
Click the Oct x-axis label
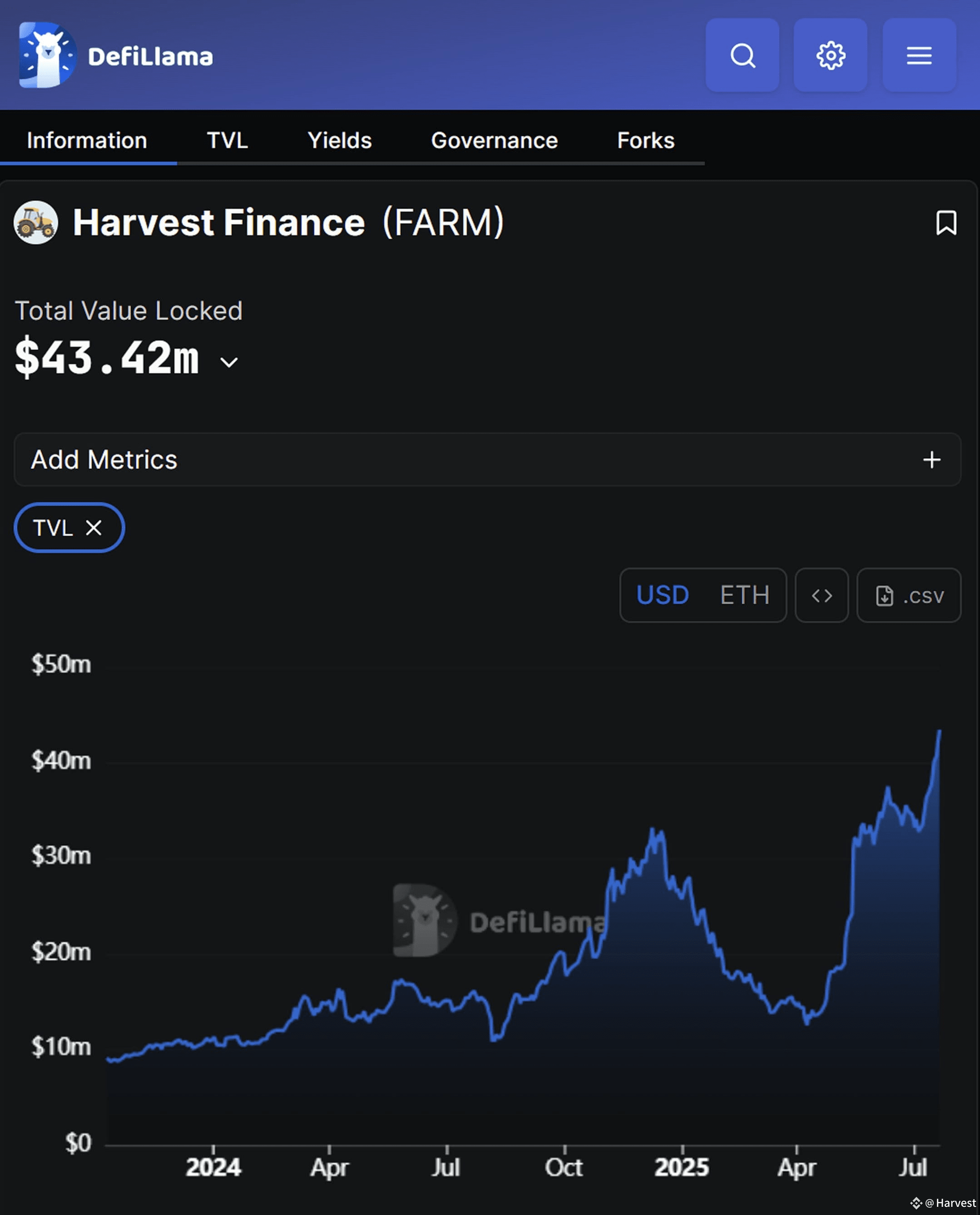pos(564,1168)
